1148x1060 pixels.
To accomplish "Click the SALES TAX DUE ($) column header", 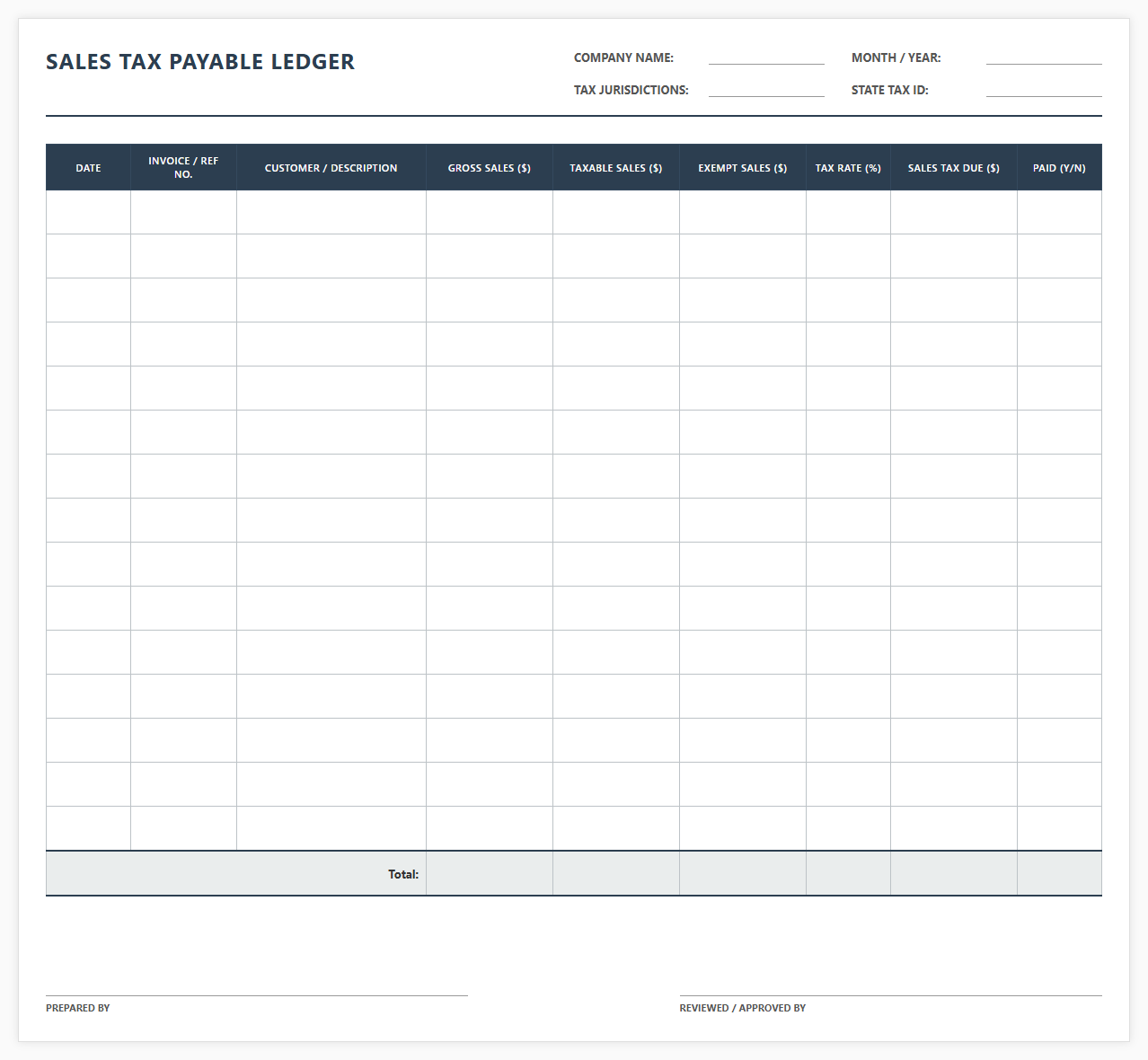I will click(x=954, y=167).
